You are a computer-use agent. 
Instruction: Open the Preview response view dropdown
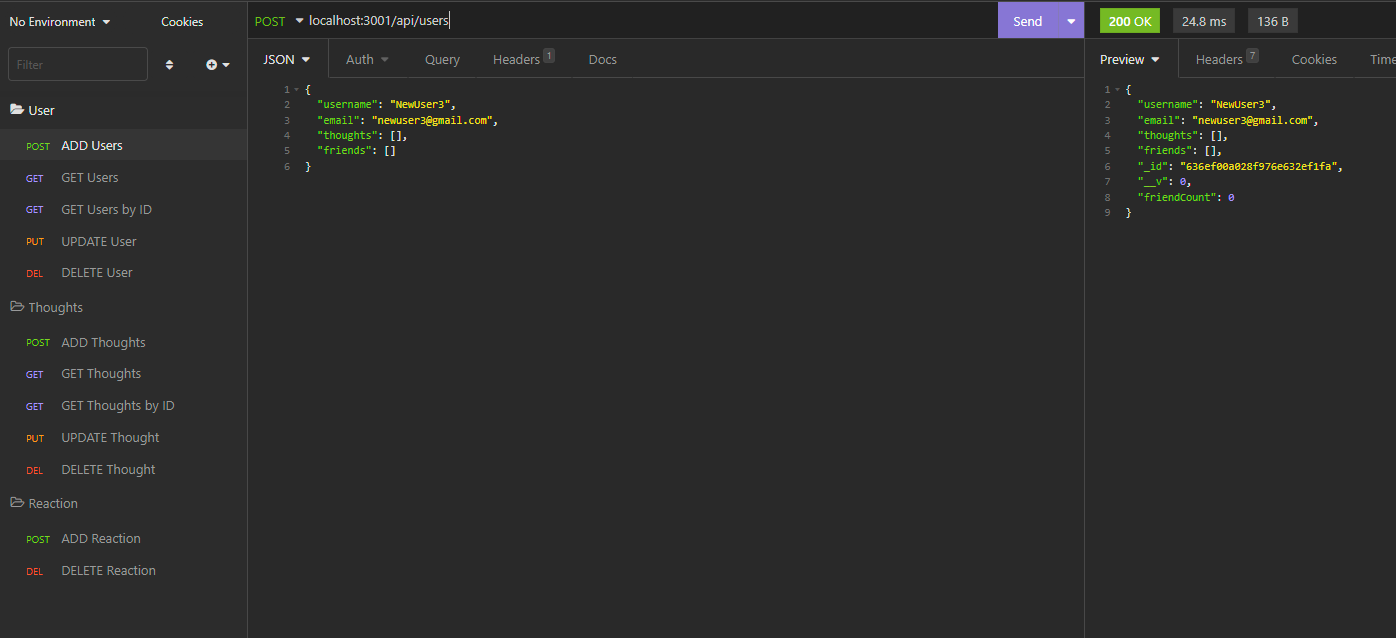[x=1128, y=59]
